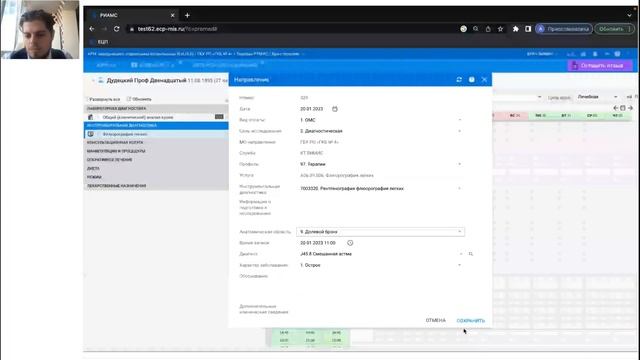Screen dimensions: 640x360
Task: Open clock time picker beside 20.01.2023 11:00
Action: (350, 243)
